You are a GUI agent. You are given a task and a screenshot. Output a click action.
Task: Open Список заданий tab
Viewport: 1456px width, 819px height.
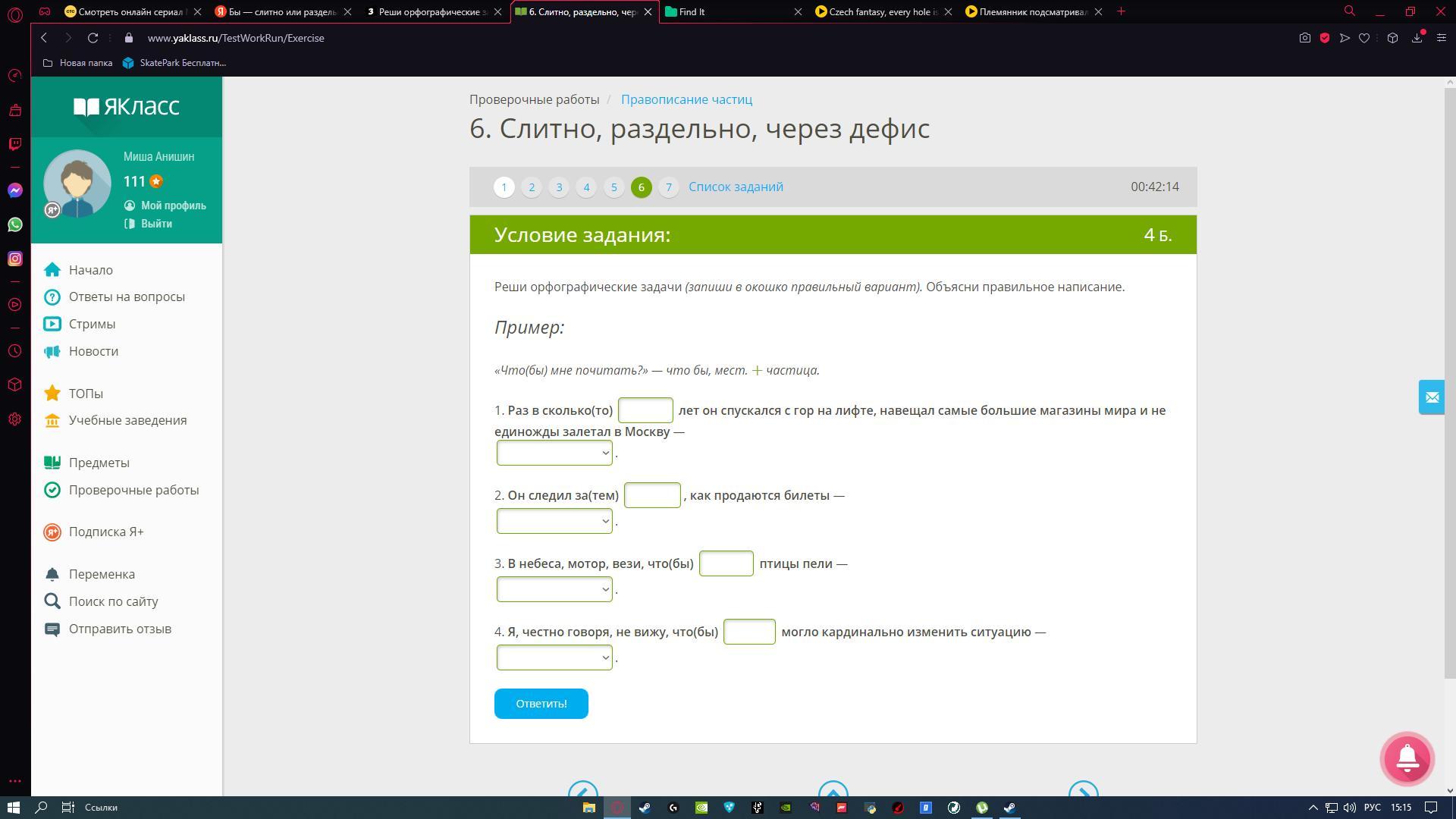click(x=736, y=187)
